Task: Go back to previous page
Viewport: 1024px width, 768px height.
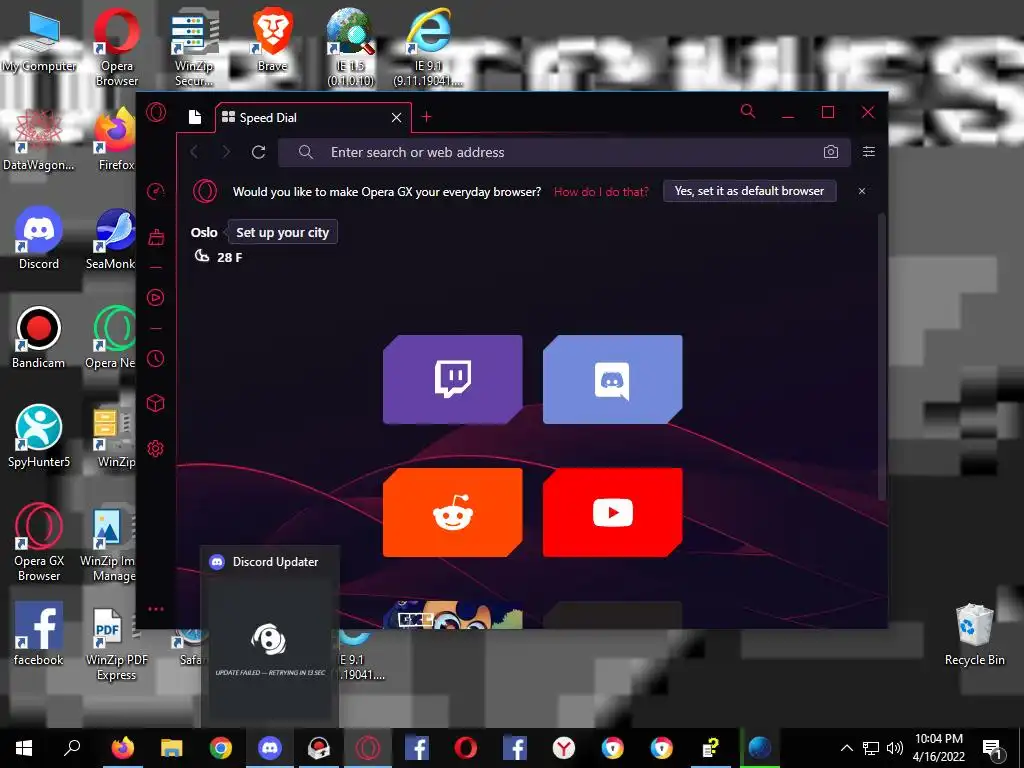Action: click(x=194, y=152)
